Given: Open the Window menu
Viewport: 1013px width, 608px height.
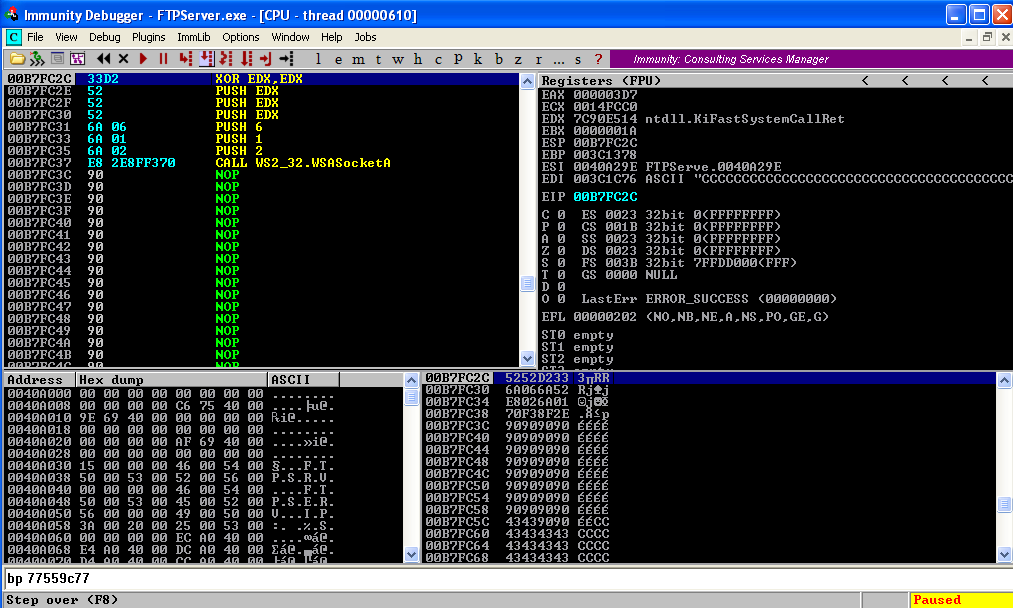Looking at the screenshot, I should point(290,37).
